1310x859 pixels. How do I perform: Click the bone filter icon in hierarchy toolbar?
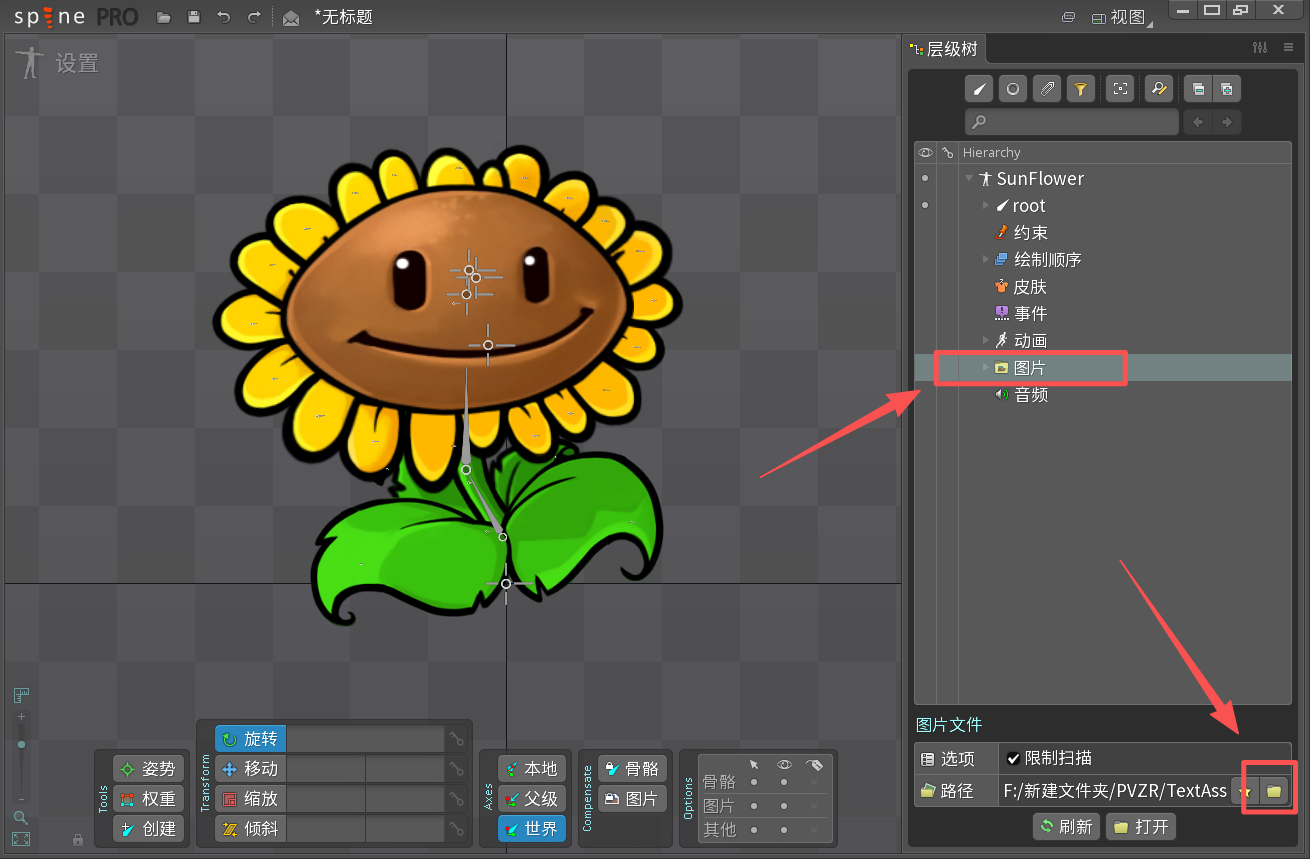pyautogui.click(x=979, y=89)
